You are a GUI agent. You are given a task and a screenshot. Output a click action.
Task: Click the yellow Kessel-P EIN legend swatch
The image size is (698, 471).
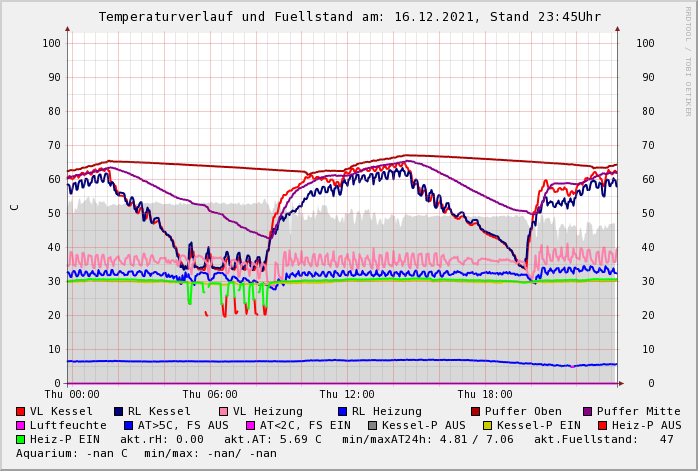(x=487, y=425)
